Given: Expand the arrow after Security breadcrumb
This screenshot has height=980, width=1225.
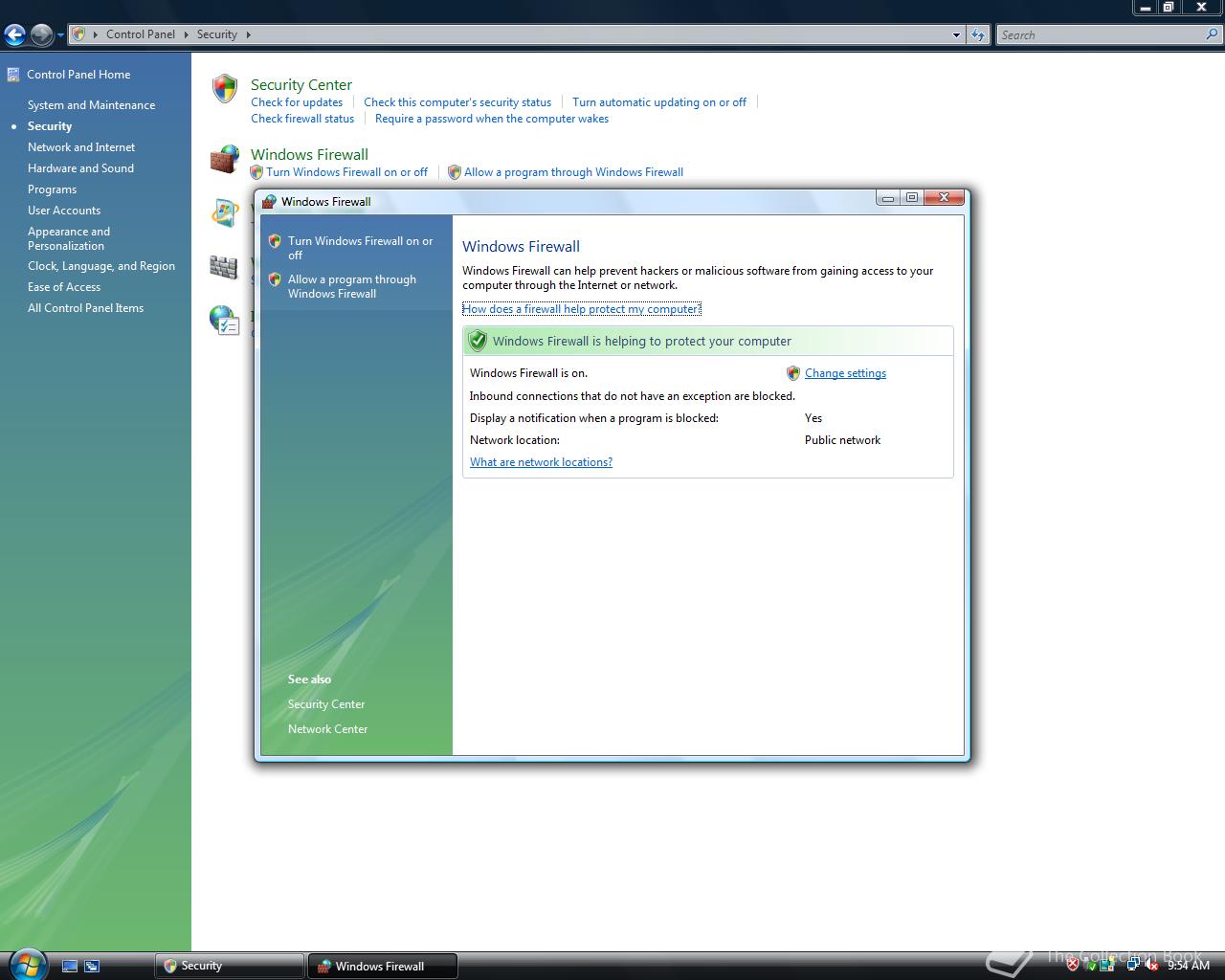Looking at the screenshot, I should (x=248, y=34).
